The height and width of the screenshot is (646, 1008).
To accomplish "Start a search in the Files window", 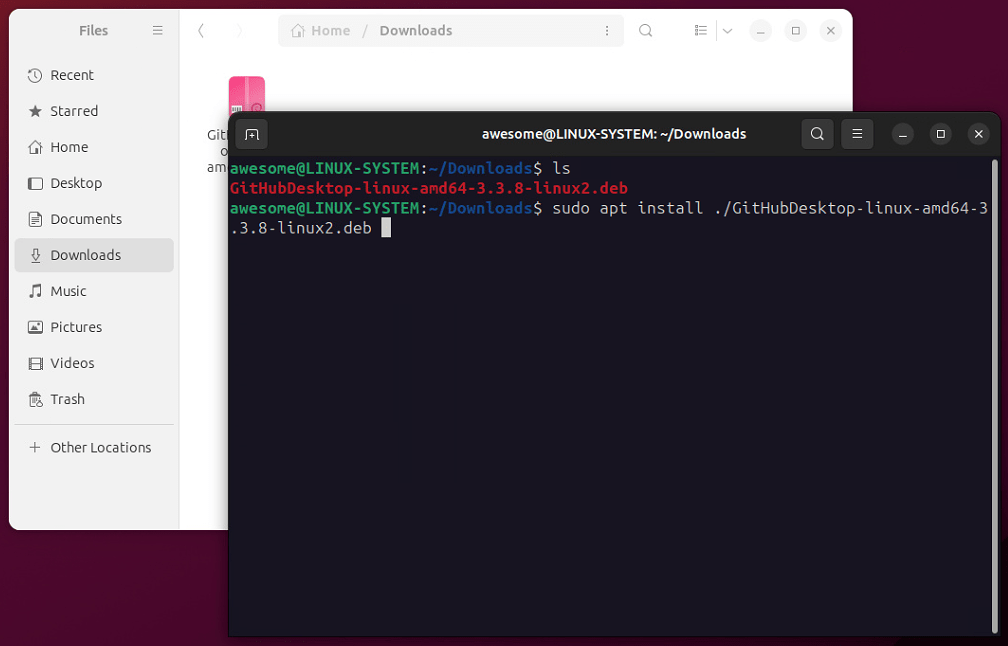I will coord(645,31).
